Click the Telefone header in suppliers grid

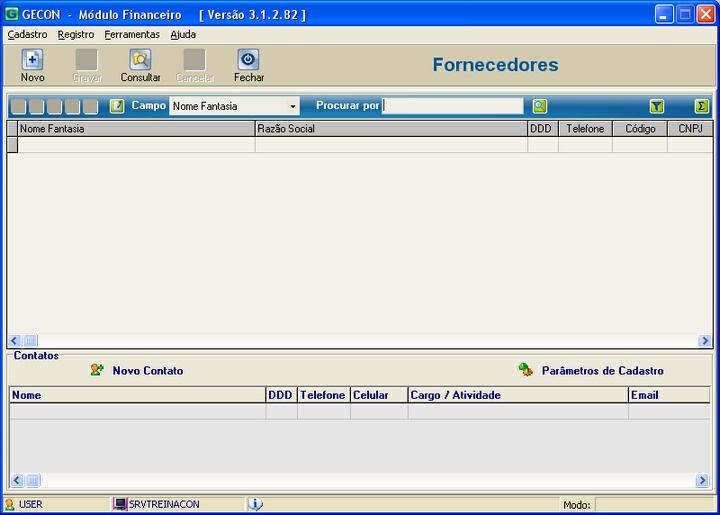(x=585, y=129)
